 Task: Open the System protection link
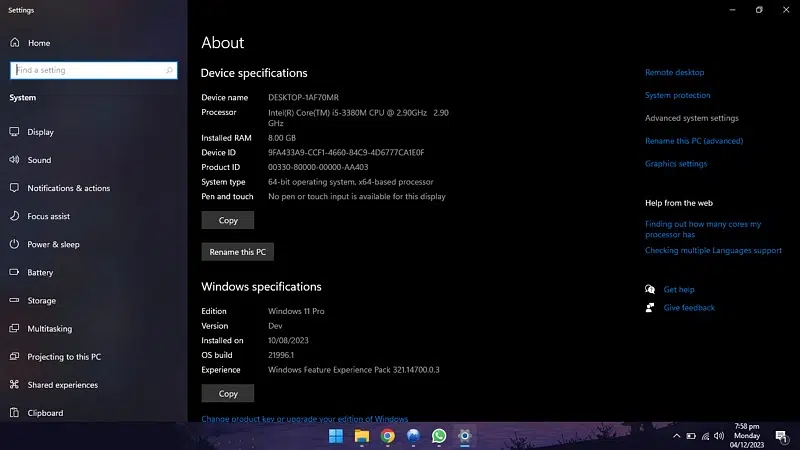click(677, 96)
